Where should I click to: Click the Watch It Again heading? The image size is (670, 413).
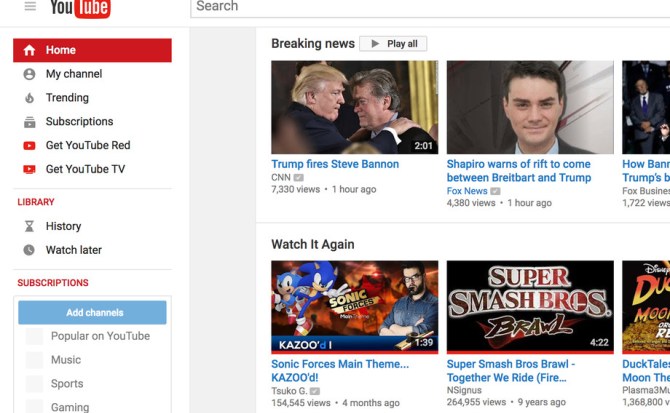click(313, 244)
